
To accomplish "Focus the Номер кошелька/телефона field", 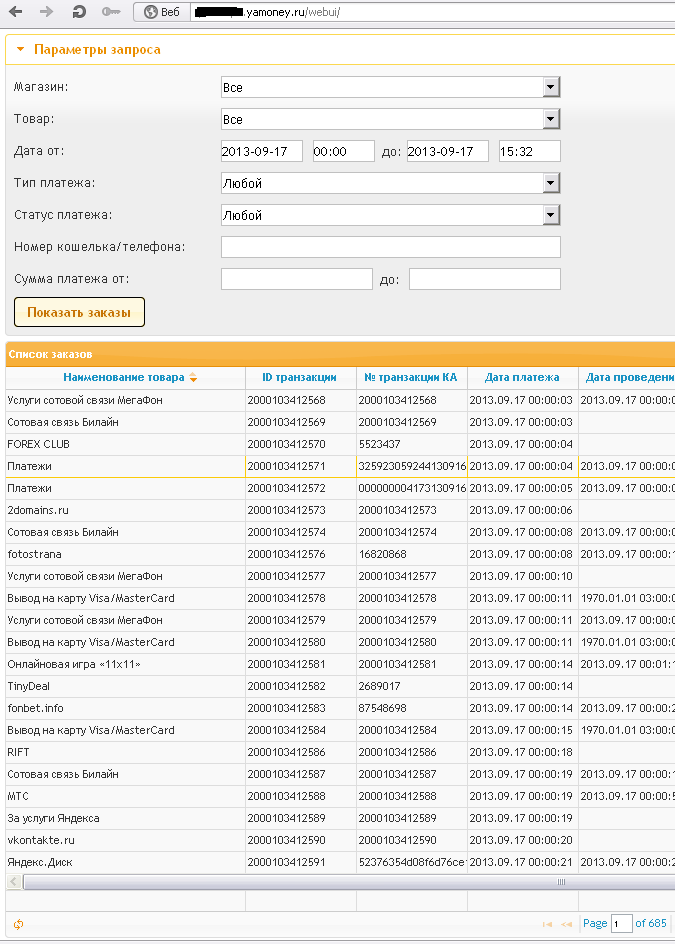I will coord(391,247).
